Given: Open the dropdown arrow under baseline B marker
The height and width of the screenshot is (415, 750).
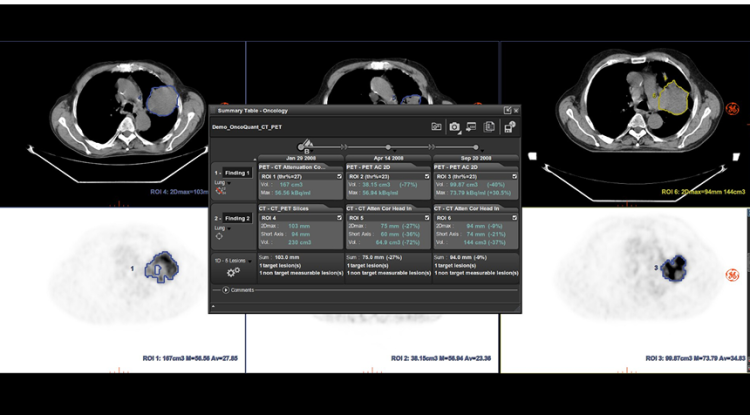Looking at the screenshot, I should [x=314, y=151].
